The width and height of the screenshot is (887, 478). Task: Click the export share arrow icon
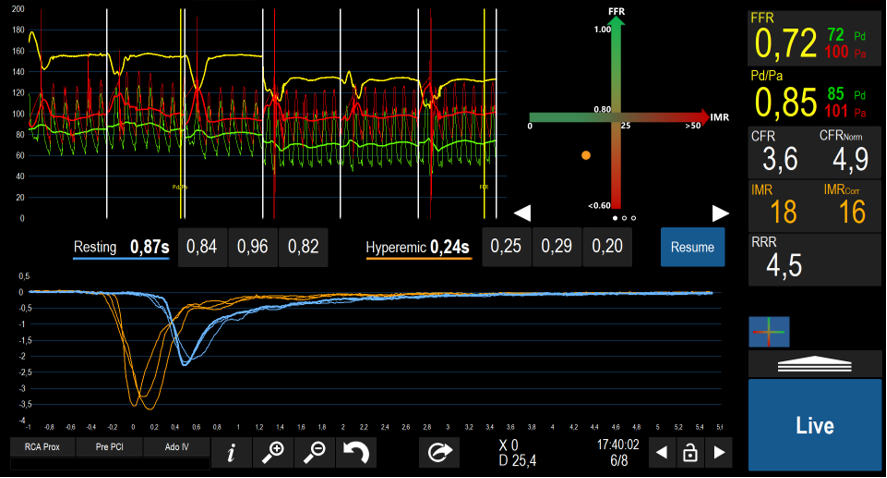pyautogui.click(x=439, y=453)
